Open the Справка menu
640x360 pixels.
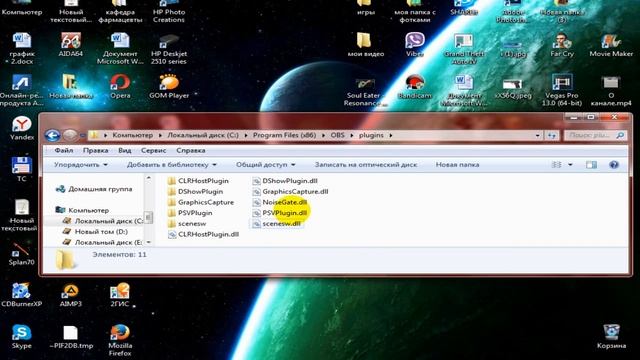(191, 150)
